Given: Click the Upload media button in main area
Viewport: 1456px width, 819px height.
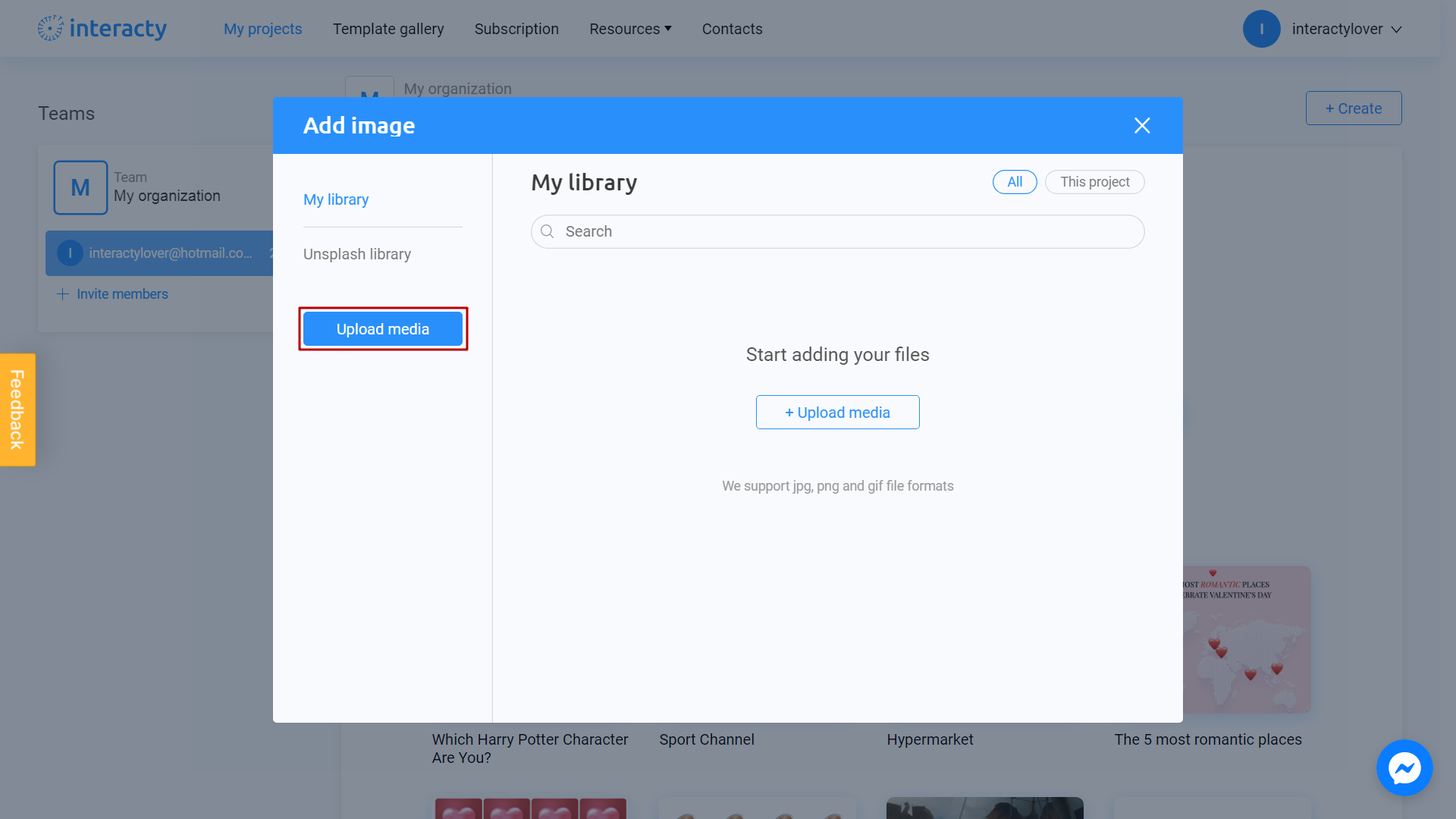Looking at the screenshot, I should point(838,412).
